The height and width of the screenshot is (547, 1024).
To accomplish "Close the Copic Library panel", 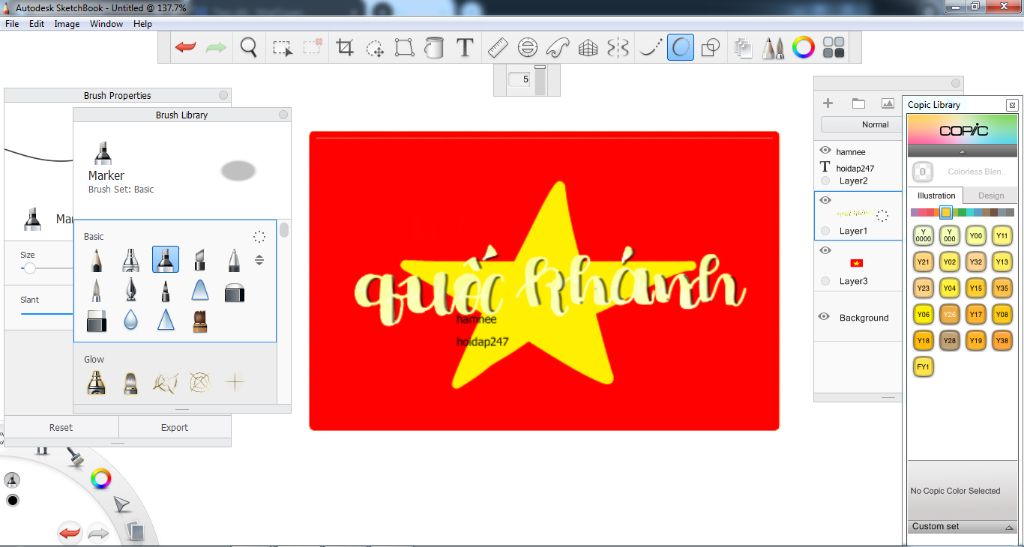I will (1012, 104).
